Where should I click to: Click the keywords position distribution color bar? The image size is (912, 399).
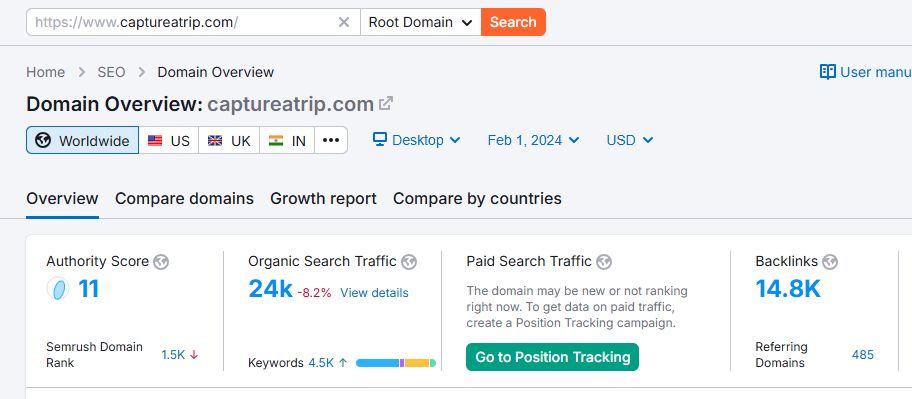point(396,363)
